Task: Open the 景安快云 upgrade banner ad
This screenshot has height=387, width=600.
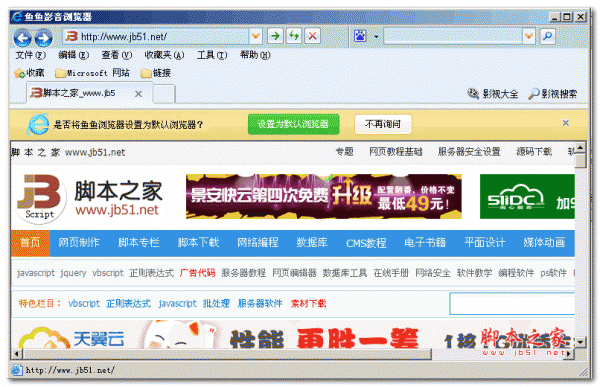Action: (324, 197)
